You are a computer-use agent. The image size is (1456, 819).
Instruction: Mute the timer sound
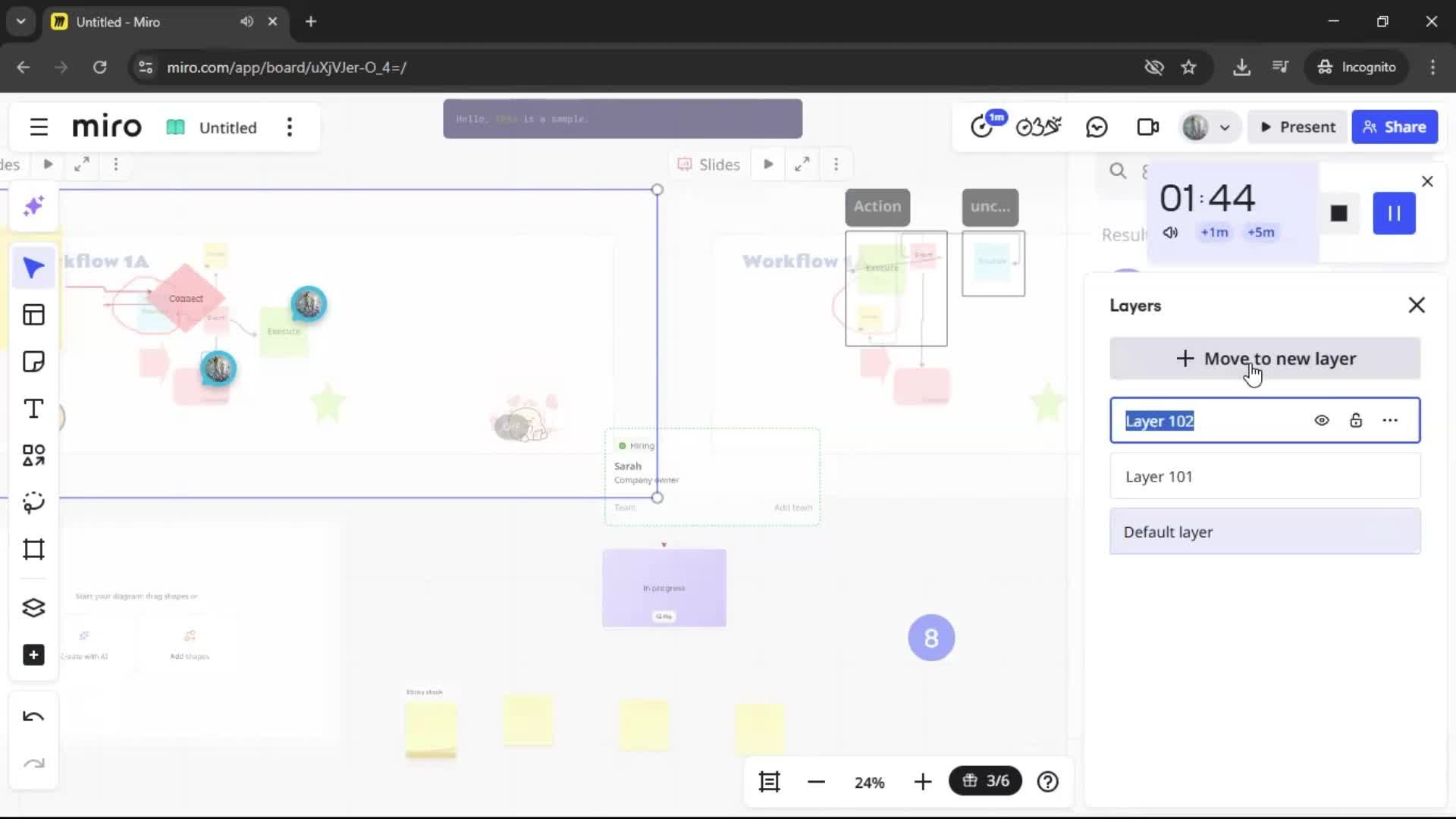[1170, 232]
